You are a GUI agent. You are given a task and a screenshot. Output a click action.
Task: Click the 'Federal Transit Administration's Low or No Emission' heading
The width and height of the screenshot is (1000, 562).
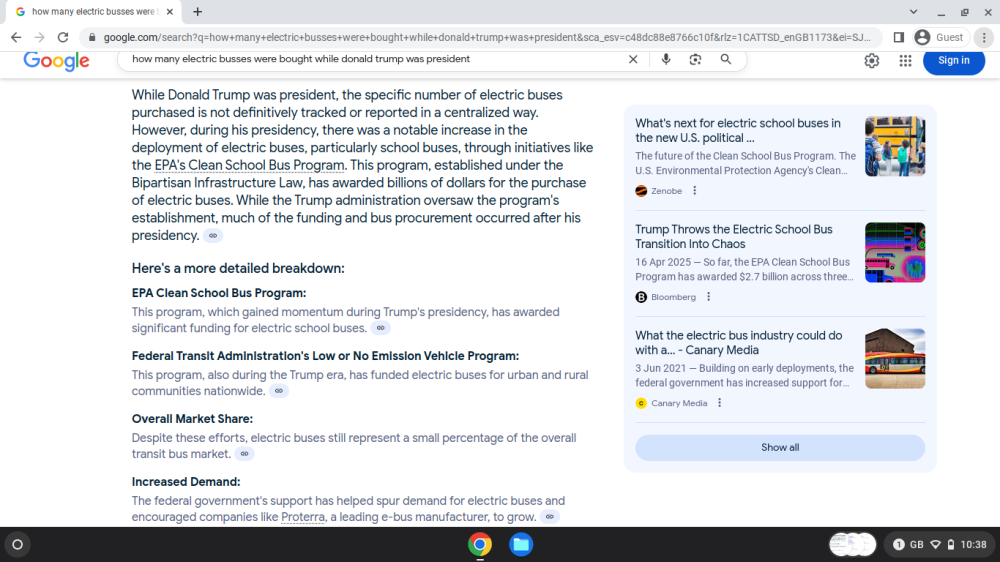pos(325,356)
